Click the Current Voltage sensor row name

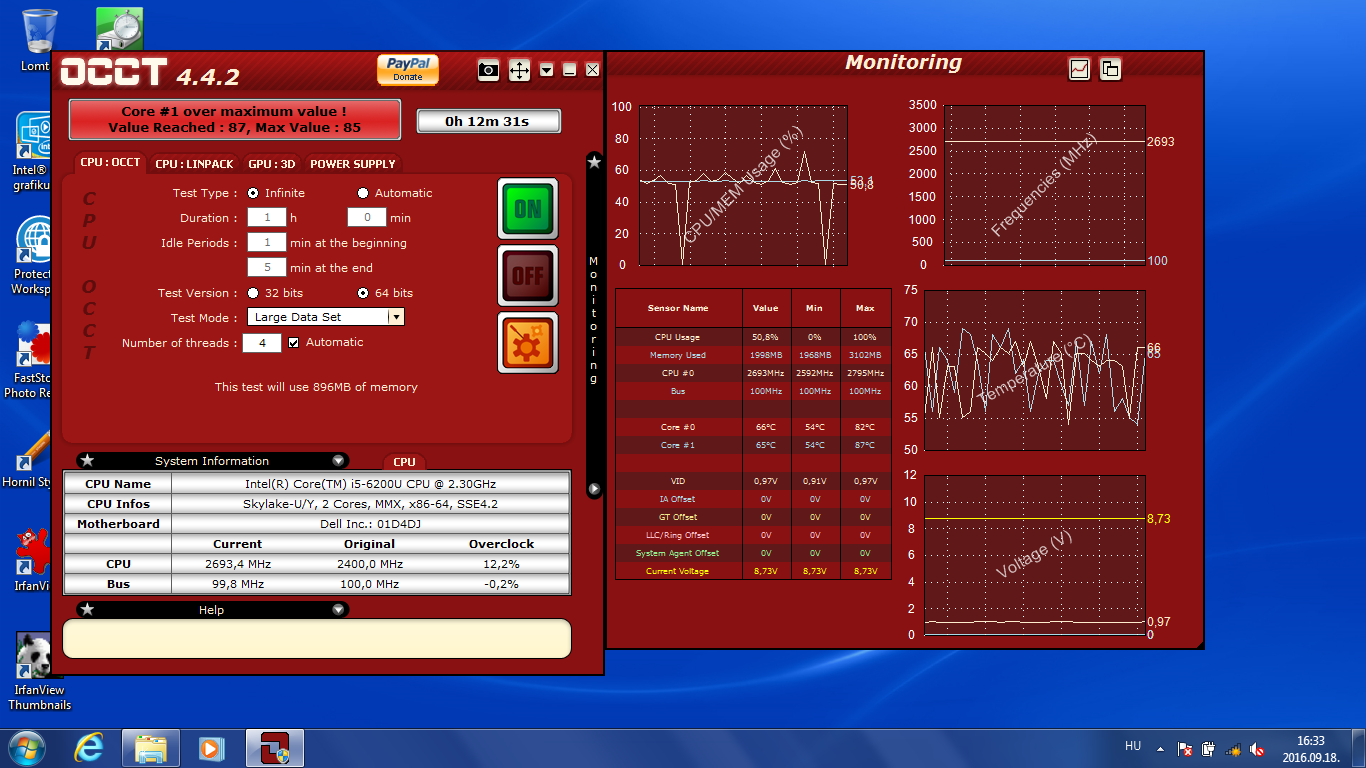[678, 571]
